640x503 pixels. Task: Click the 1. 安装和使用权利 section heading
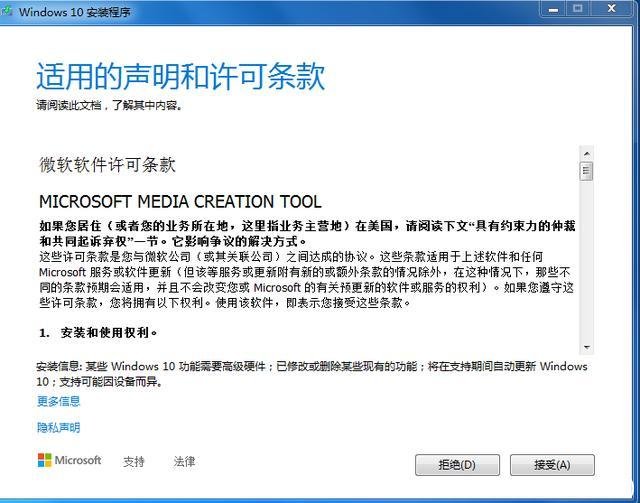[98, 332]
